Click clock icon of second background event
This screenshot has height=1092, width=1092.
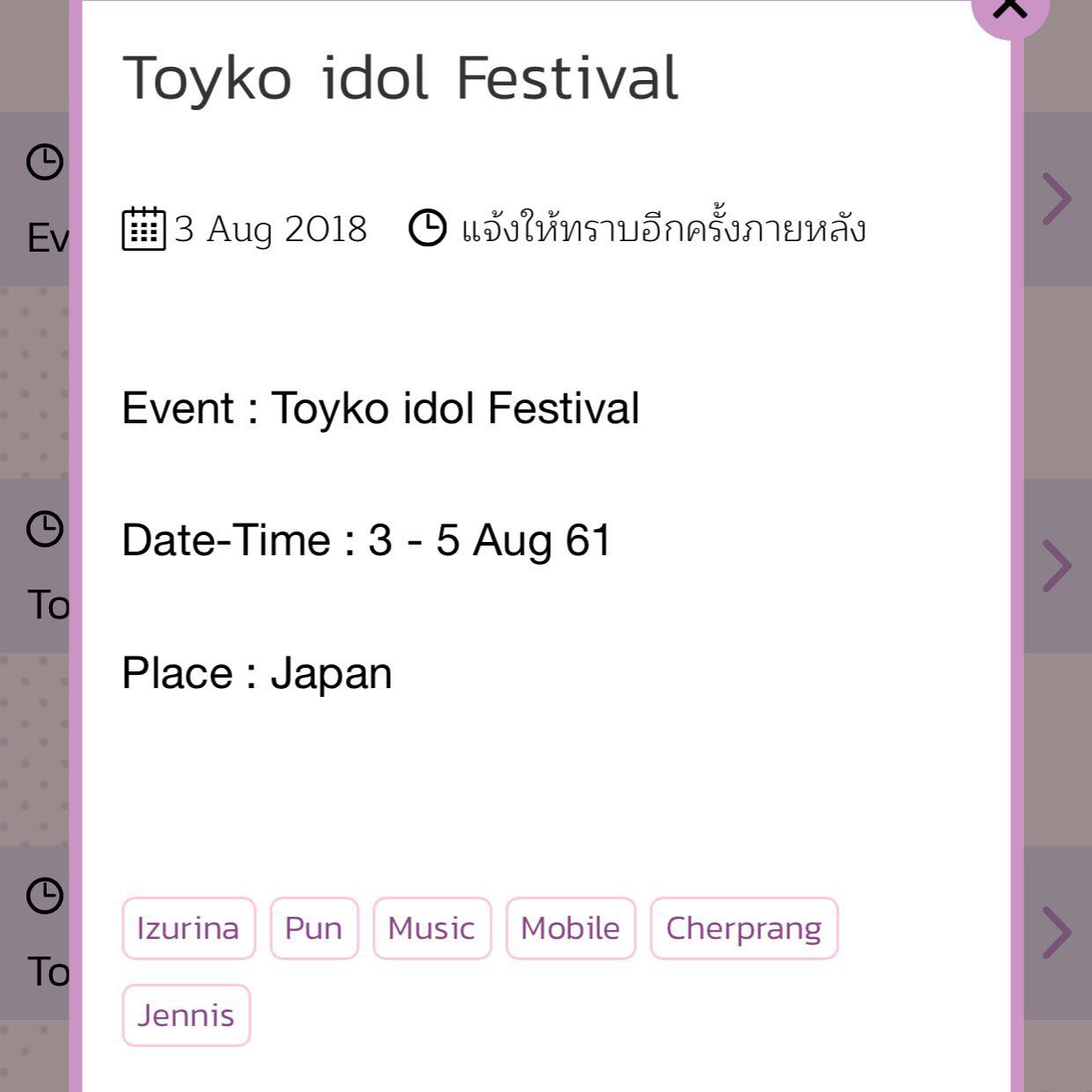tap(45, 529)
